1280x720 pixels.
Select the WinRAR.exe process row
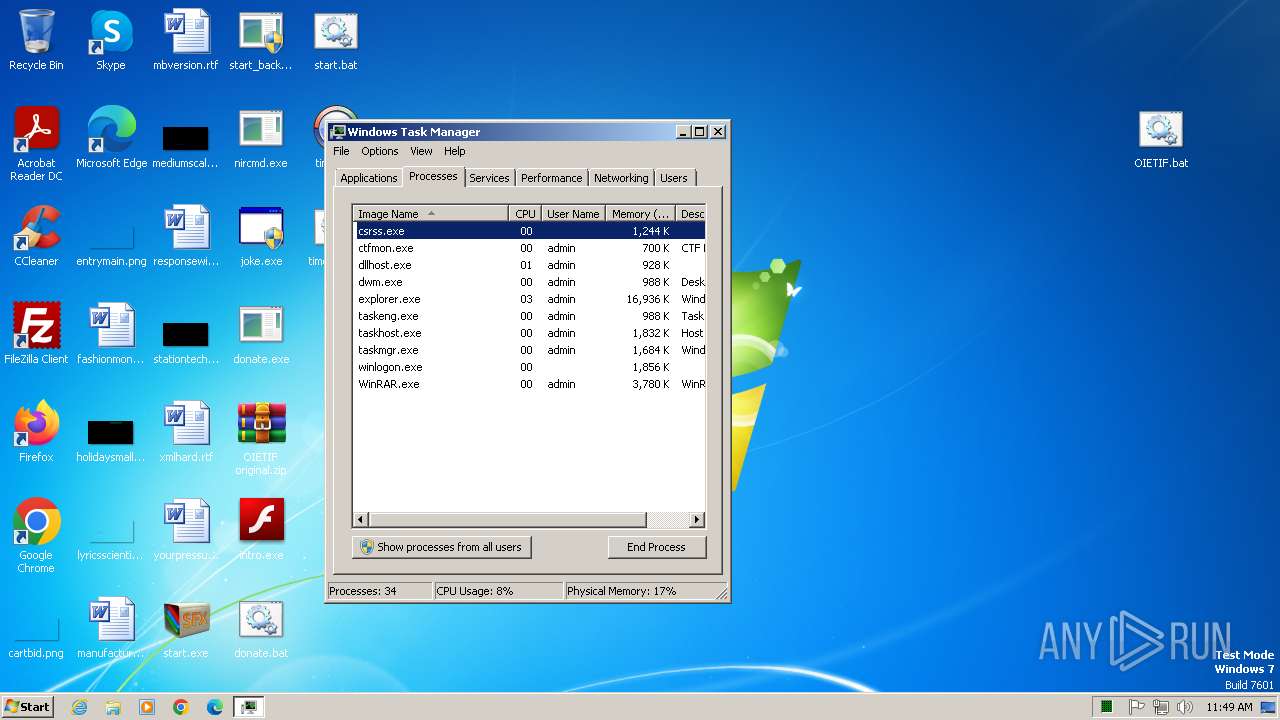(x=530, y=384)
